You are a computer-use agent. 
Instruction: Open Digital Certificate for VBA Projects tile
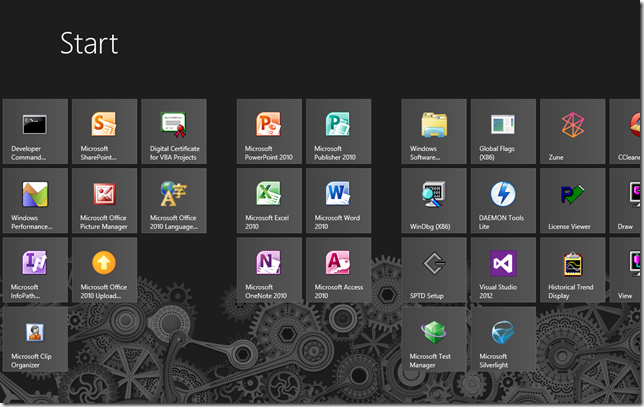174,131
